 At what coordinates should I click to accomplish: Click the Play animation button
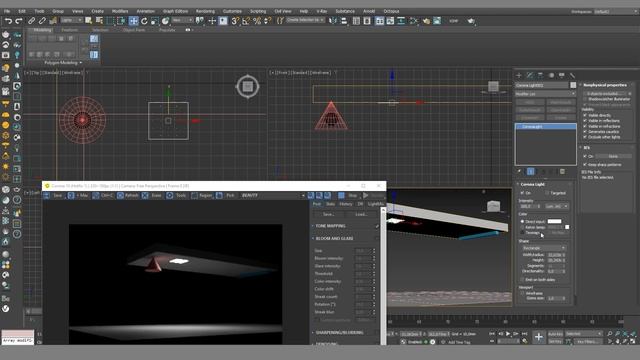click(508, 334)
